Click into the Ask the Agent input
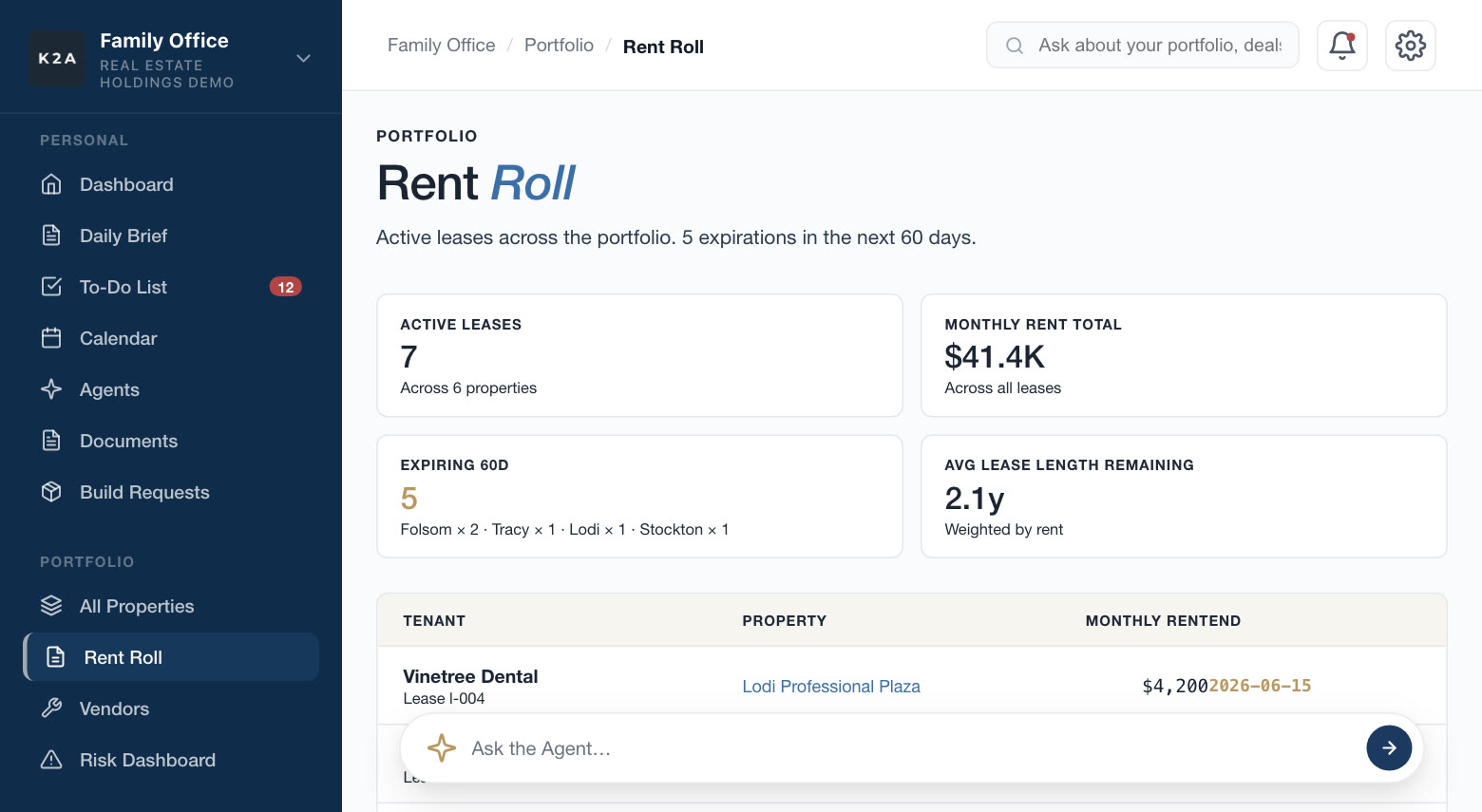1482x812 pixels. [912, 748]
